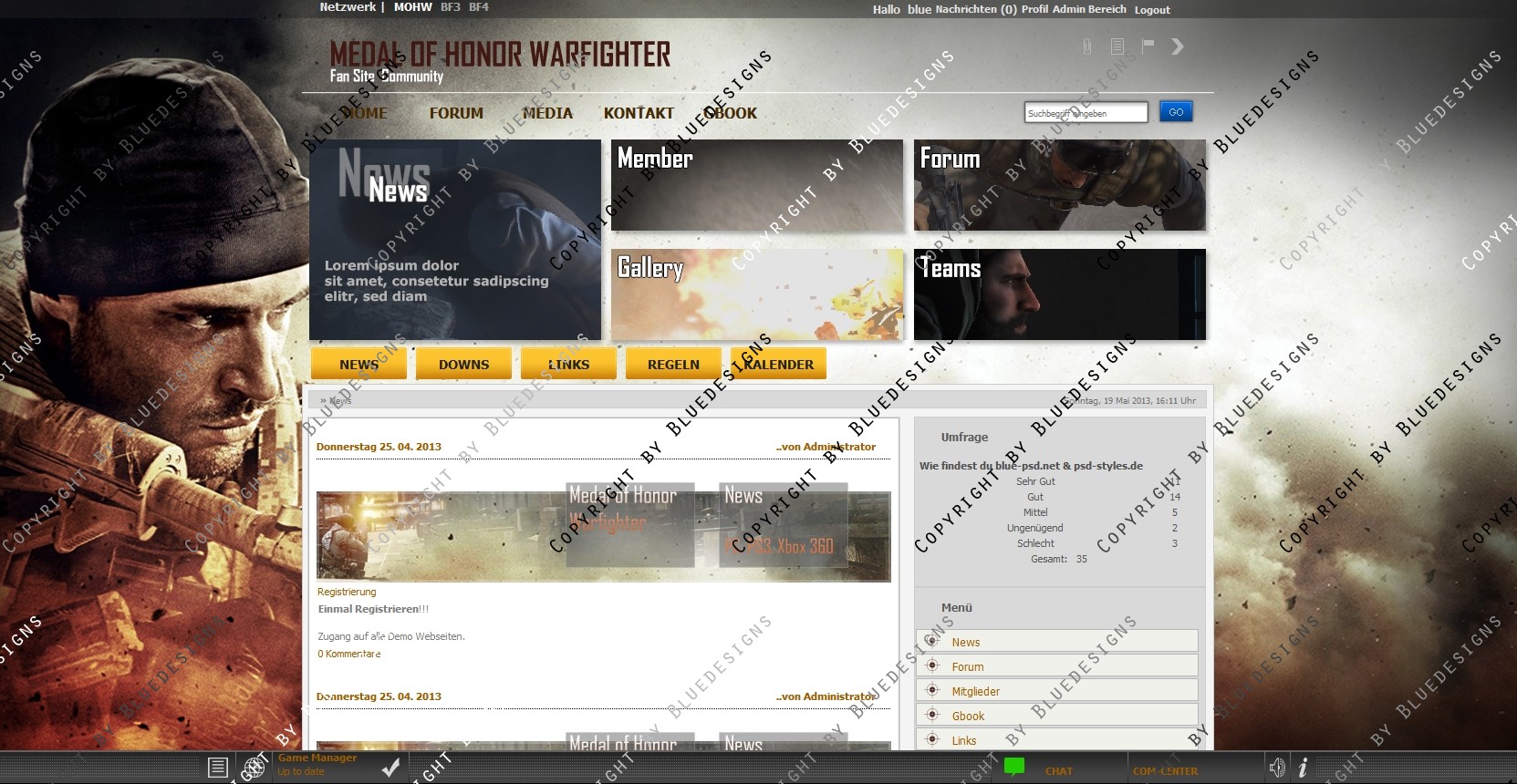Click poll option Gut

point(1035,497)
